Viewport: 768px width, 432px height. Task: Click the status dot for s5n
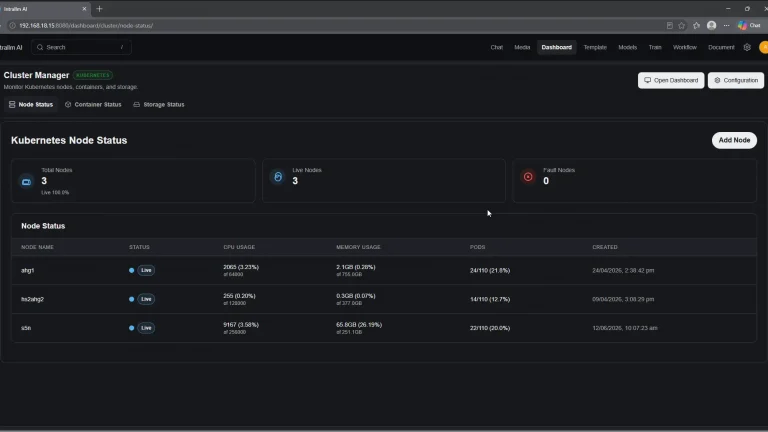pyautogui.click(x=131, y=328)
